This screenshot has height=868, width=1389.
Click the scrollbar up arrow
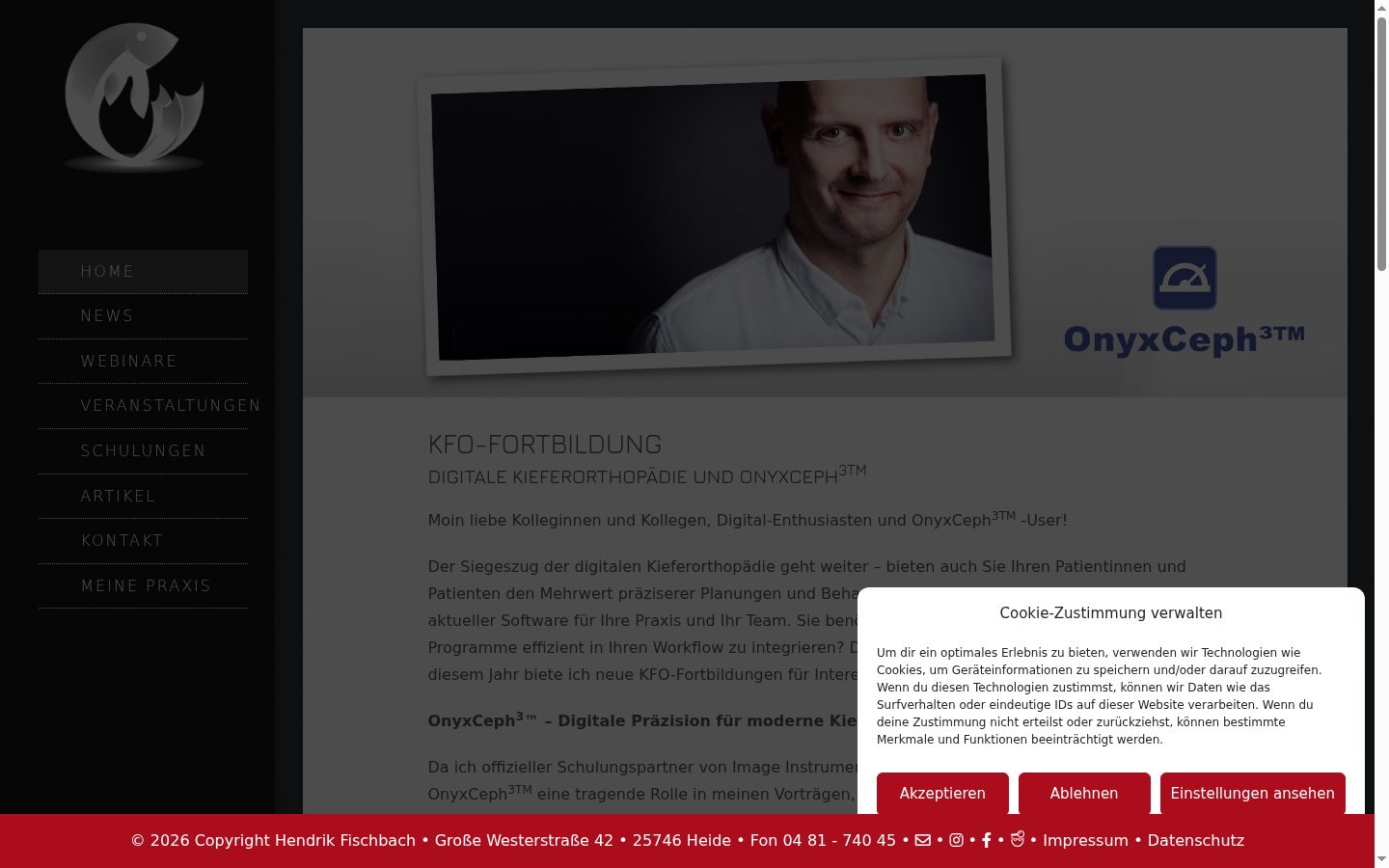point(1381,7)
